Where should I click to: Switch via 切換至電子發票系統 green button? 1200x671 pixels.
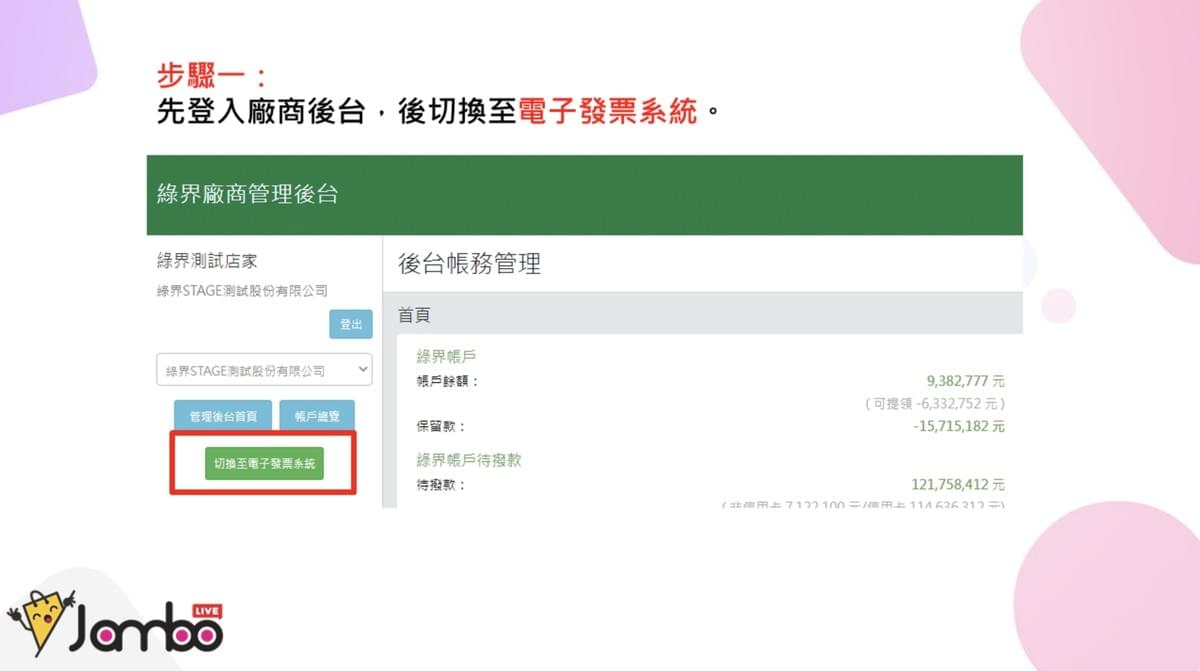pyautogui.click(x=264, y=464)
